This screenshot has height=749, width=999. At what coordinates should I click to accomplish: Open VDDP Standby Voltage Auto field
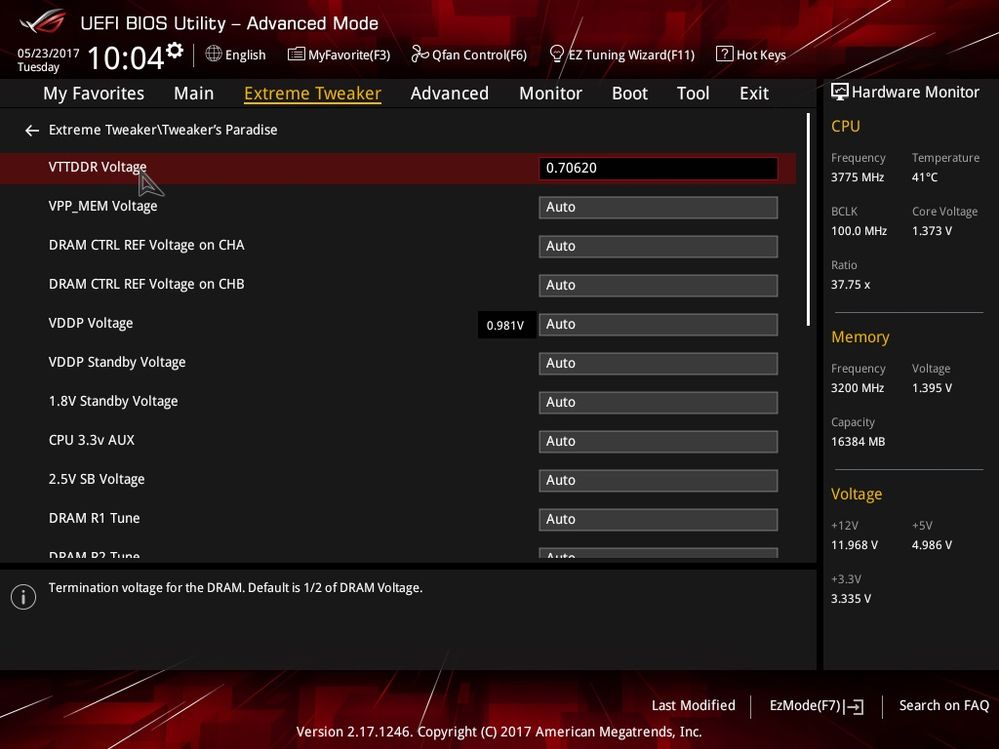click(658, 363)
